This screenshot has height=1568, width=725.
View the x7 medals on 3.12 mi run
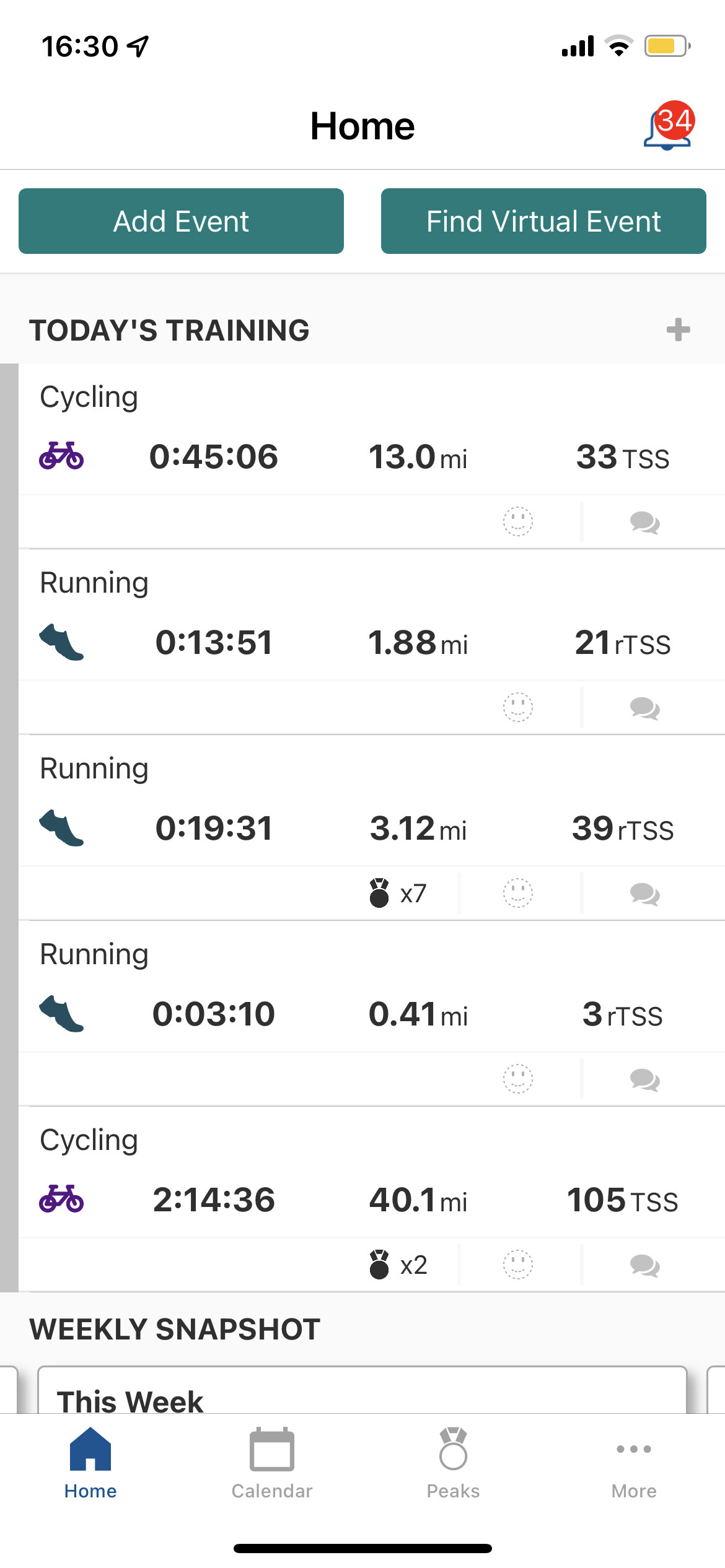click(x=398, y=893)
